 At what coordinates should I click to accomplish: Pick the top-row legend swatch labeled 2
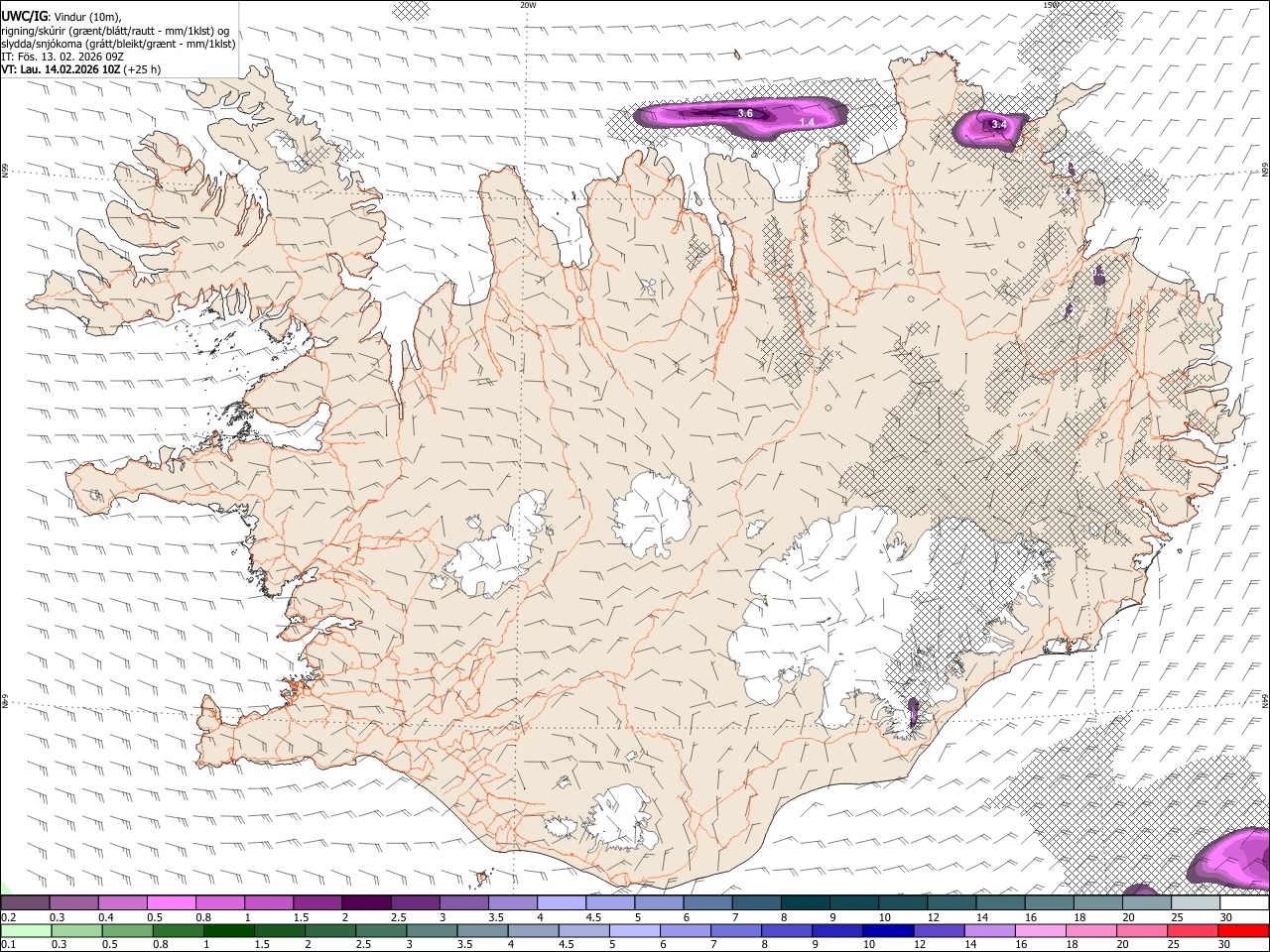[366, 903]
